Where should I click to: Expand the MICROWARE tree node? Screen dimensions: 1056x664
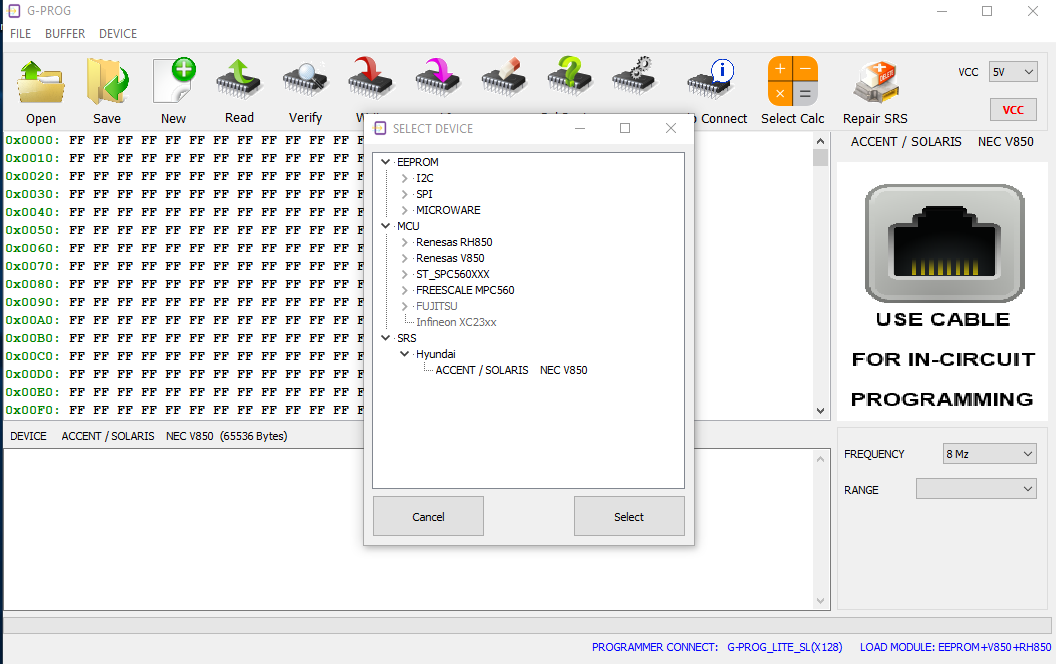tap(404, 210)
